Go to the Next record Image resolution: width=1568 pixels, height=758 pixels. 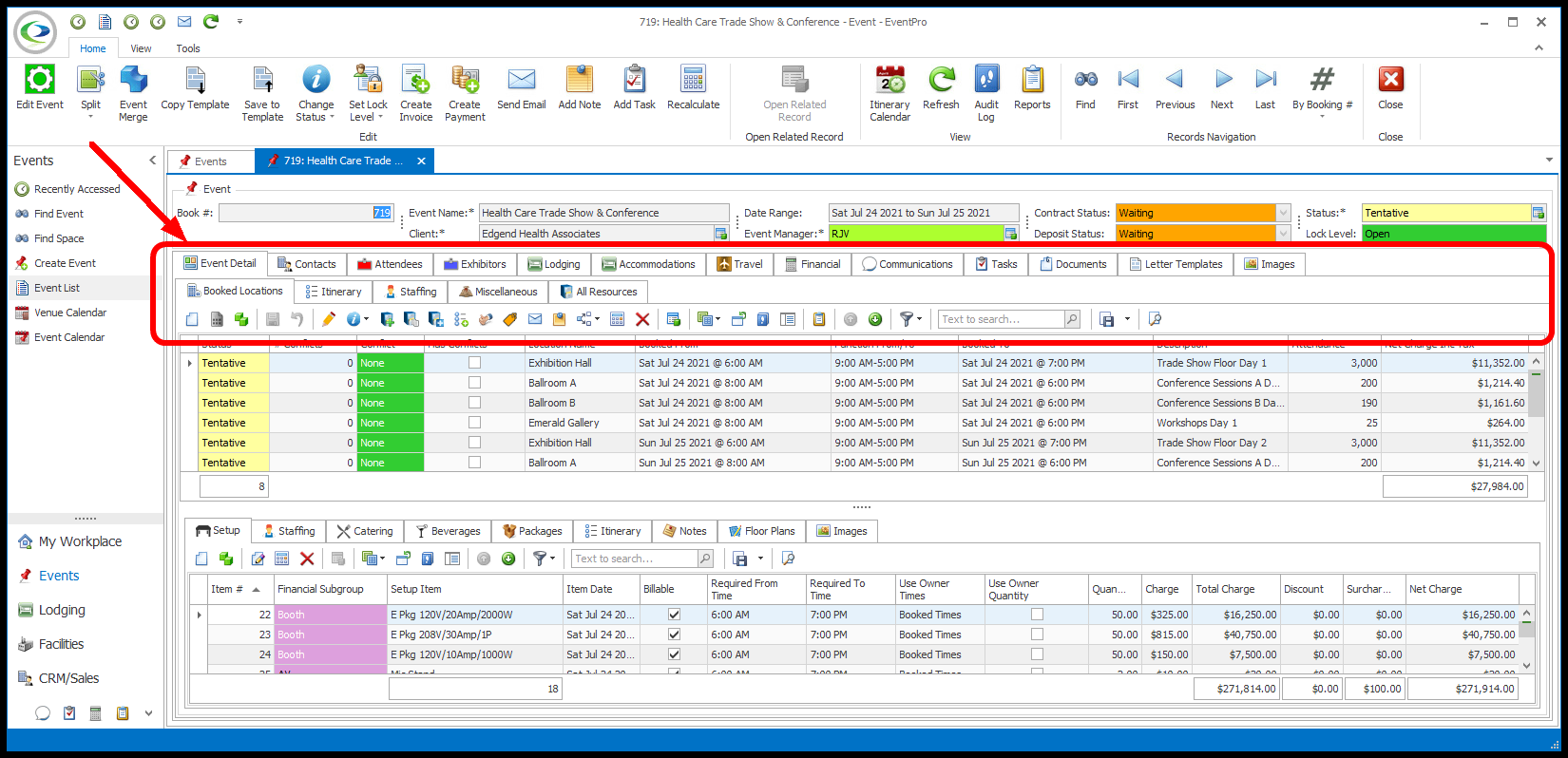tap(1222, 80)
